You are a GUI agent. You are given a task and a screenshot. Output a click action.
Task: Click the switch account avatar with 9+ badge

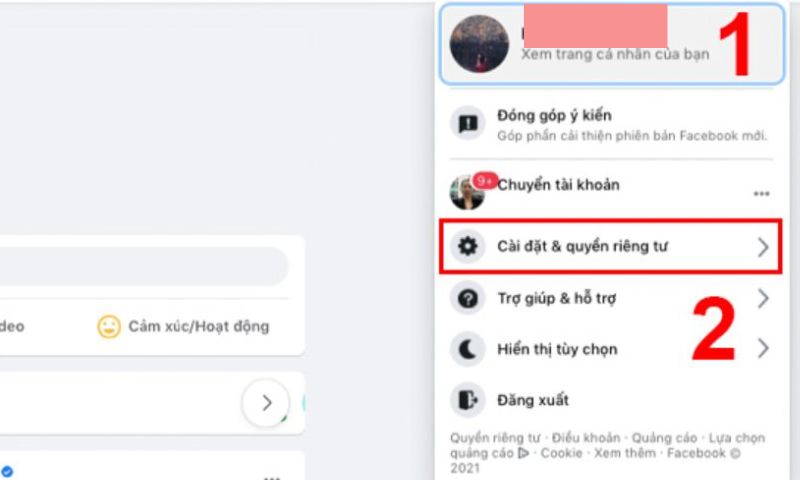(467, 193)
